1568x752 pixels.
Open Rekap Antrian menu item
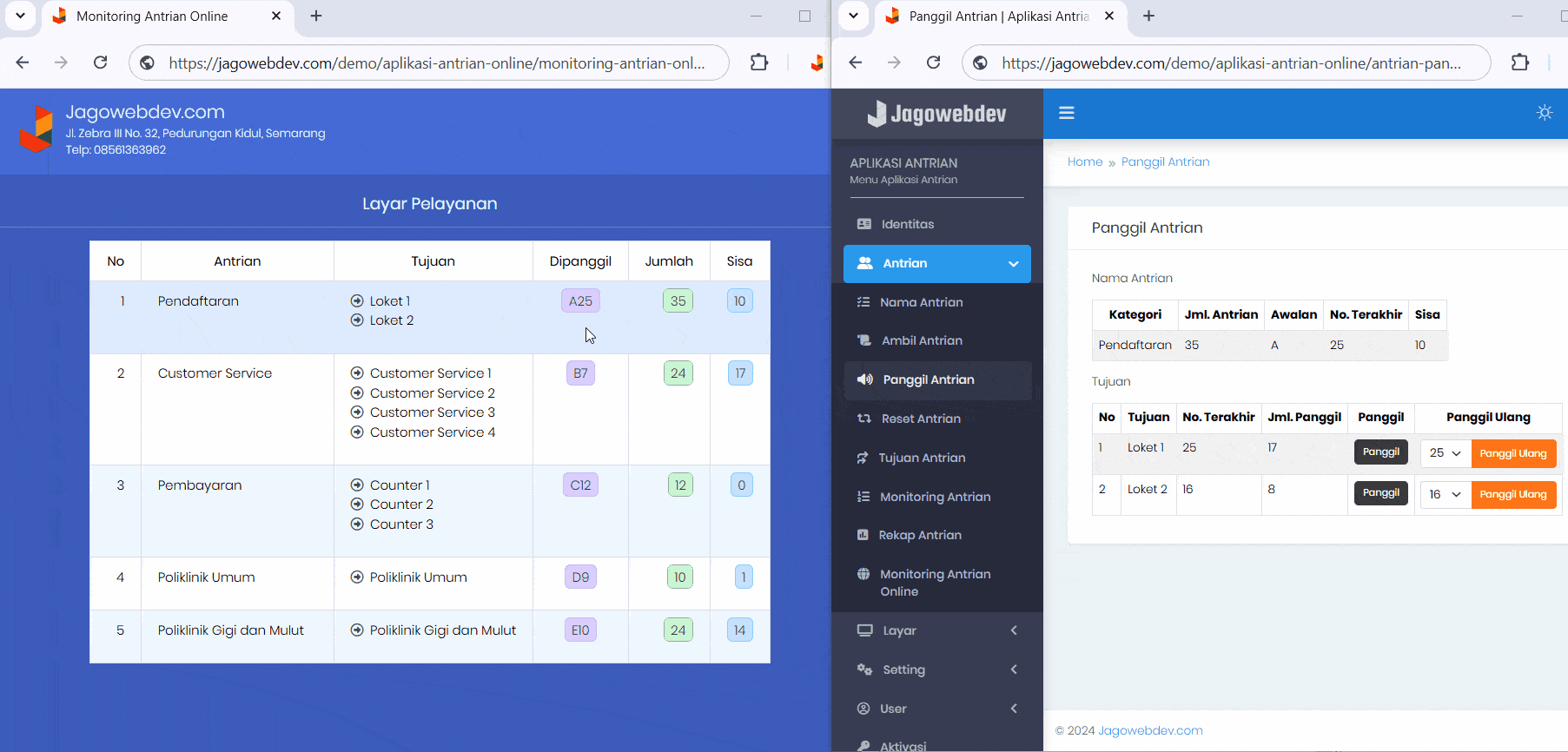920,535
